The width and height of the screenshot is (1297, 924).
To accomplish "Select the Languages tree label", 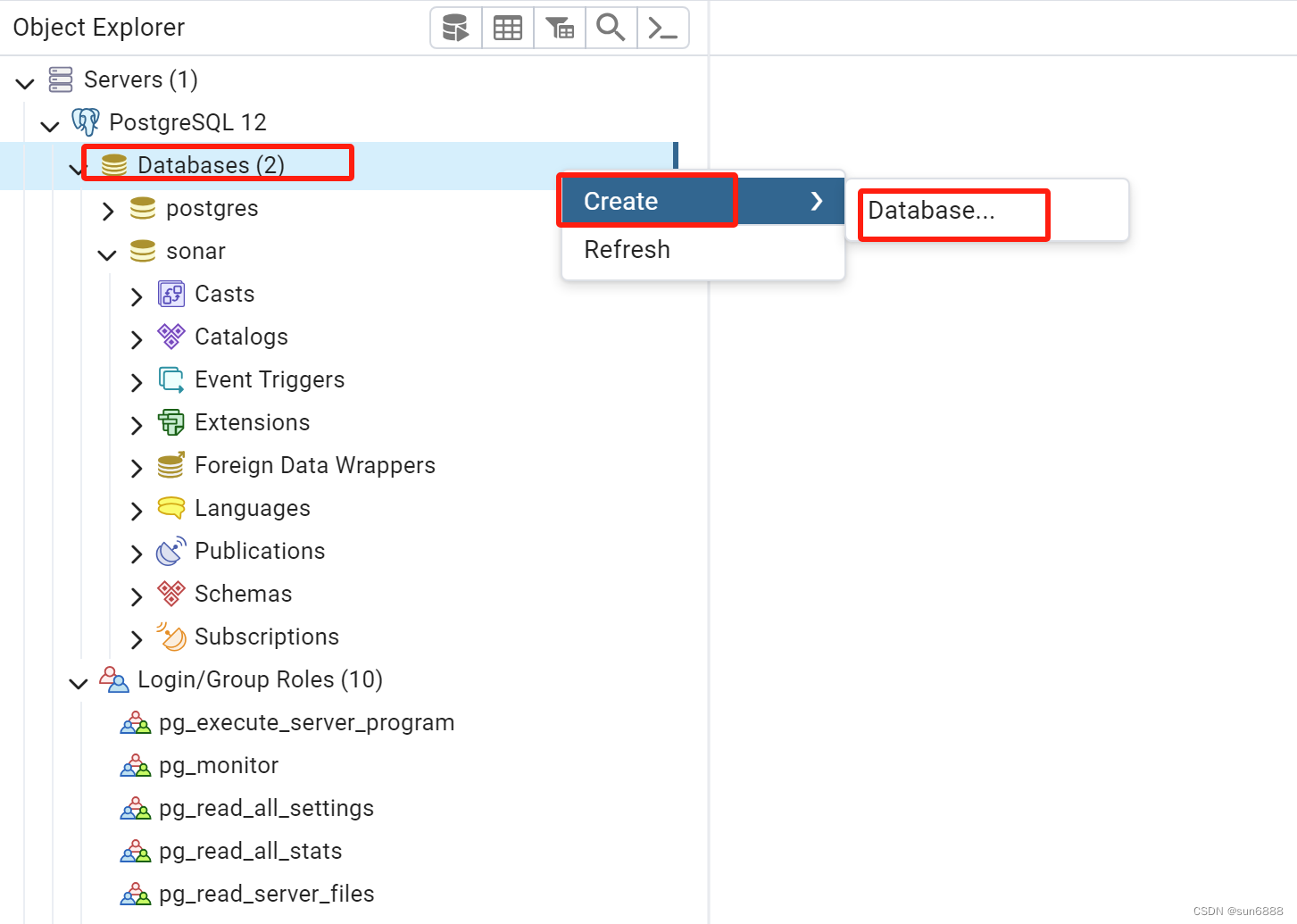I will (x=253, y=508).
